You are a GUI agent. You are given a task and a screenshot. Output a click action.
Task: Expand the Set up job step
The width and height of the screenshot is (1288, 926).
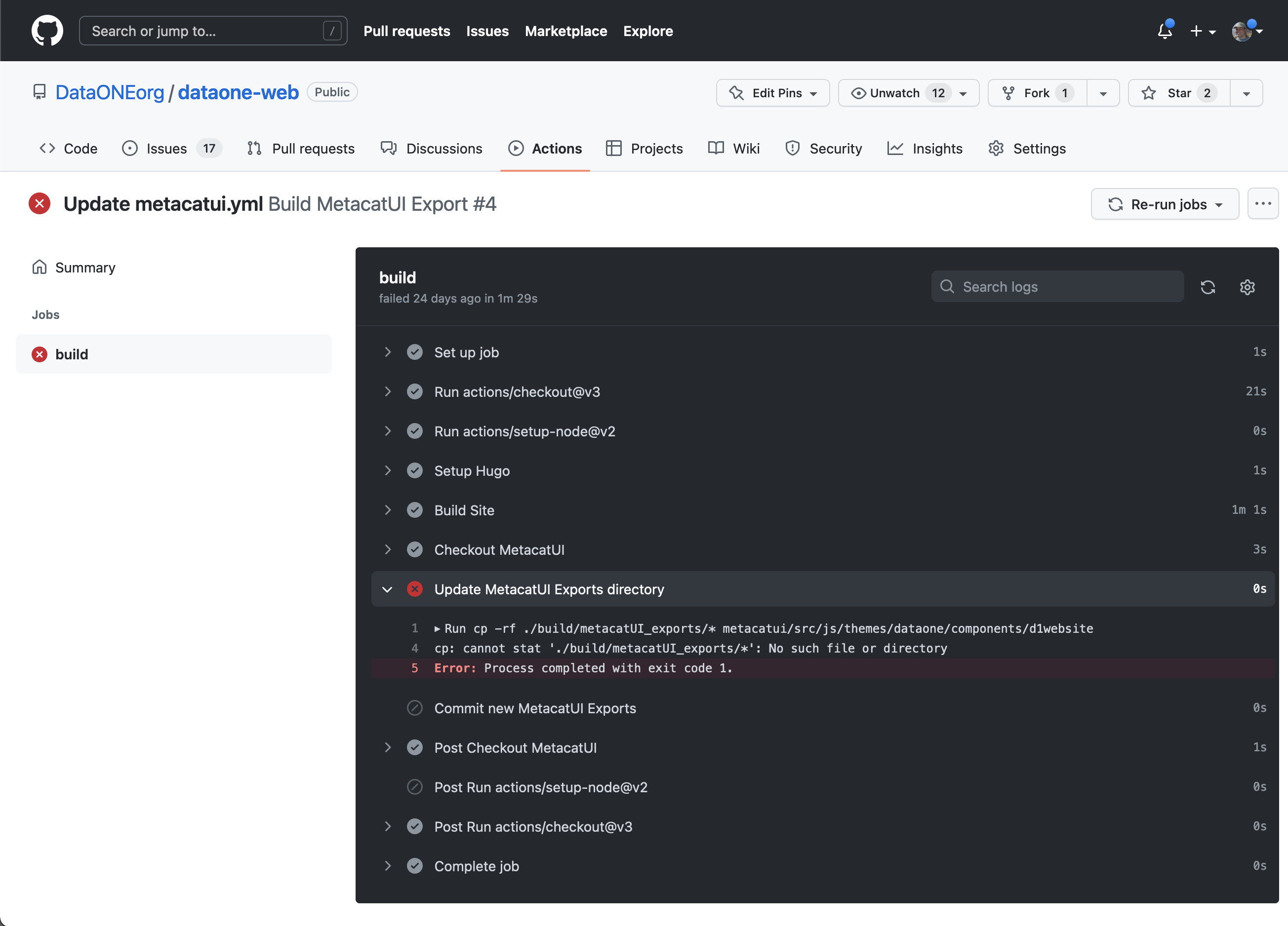388,352
